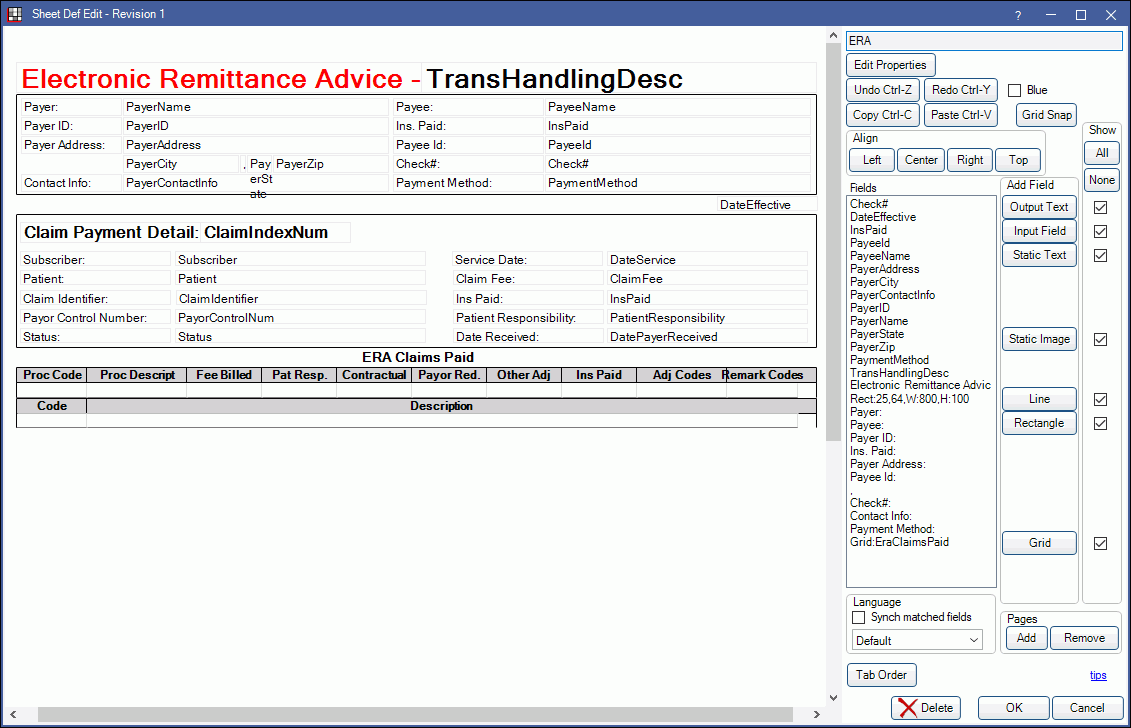Image resolution: width=1131 pixels, height=728 pixels.
Task: Toggle the Blue checkbox
Action: 1014,90
